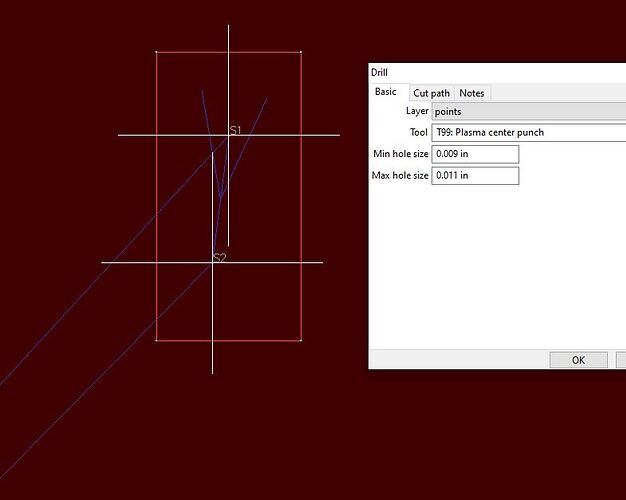
Task: Switch to the Cut path tab
Action: coord(431,93)
